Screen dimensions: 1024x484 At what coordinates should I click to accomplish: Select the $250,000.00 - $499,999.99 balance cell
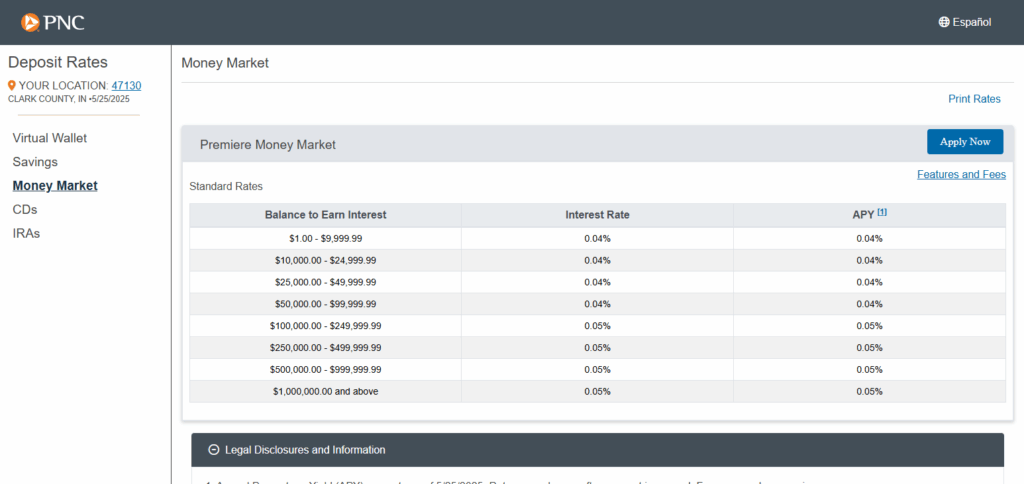point(325,347)
